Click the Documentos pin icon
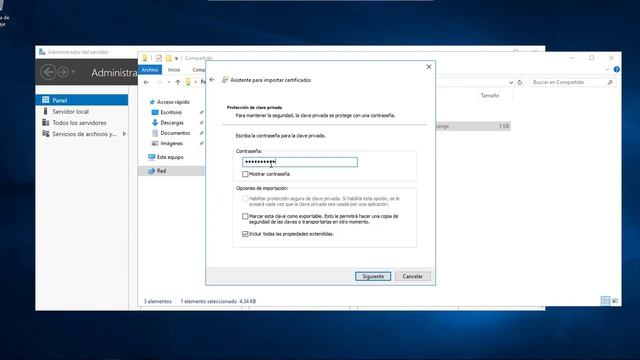 [201, 133]
